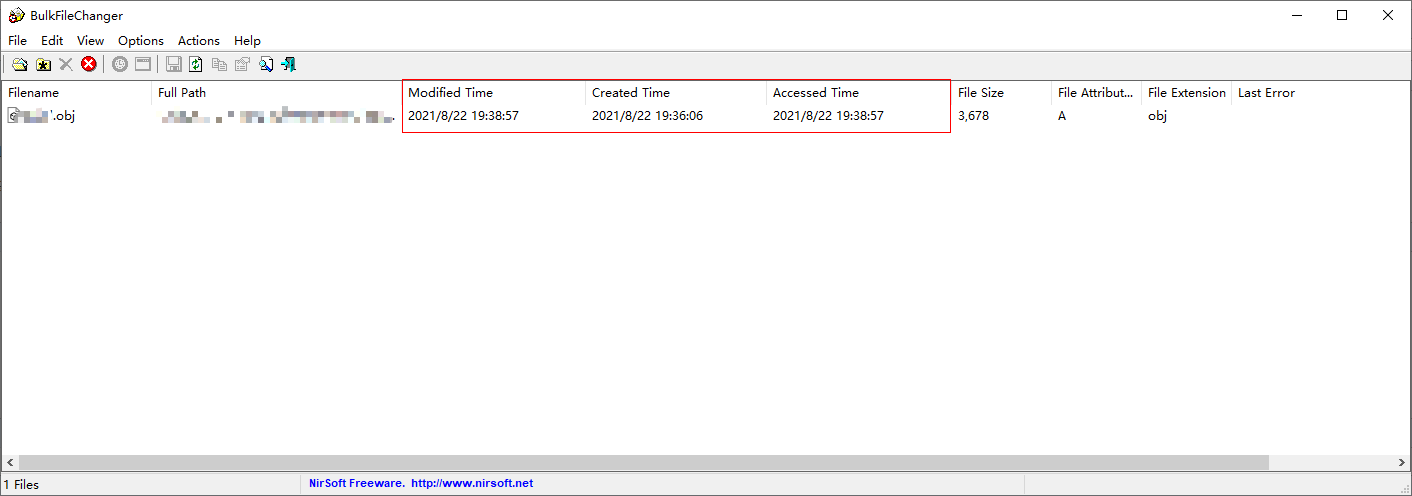The image size is (1412, 496).
Task: Sort by Created Time column header
Action: [x=676, y=92]
